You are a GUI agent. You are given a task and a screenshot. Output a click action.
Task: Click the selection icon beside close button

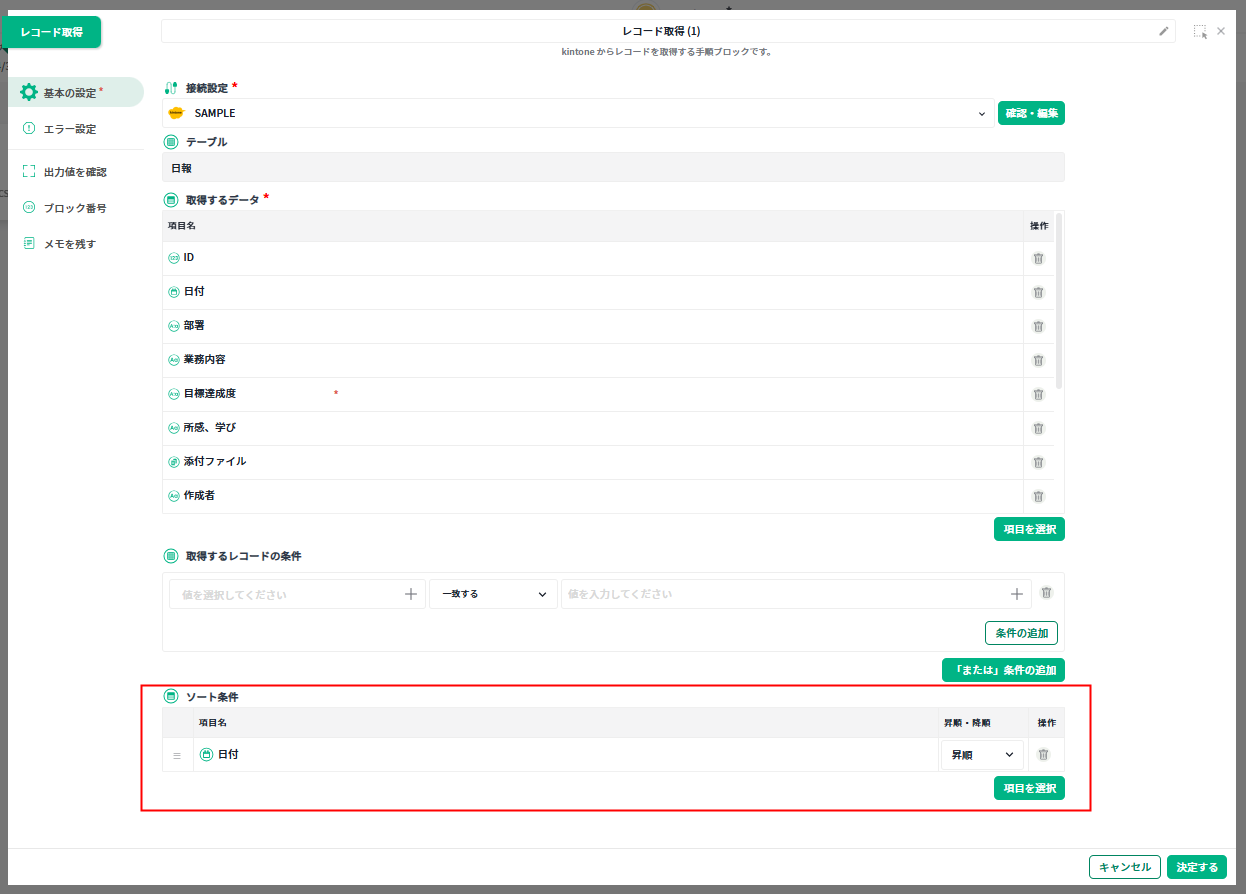click(1199, 31)
